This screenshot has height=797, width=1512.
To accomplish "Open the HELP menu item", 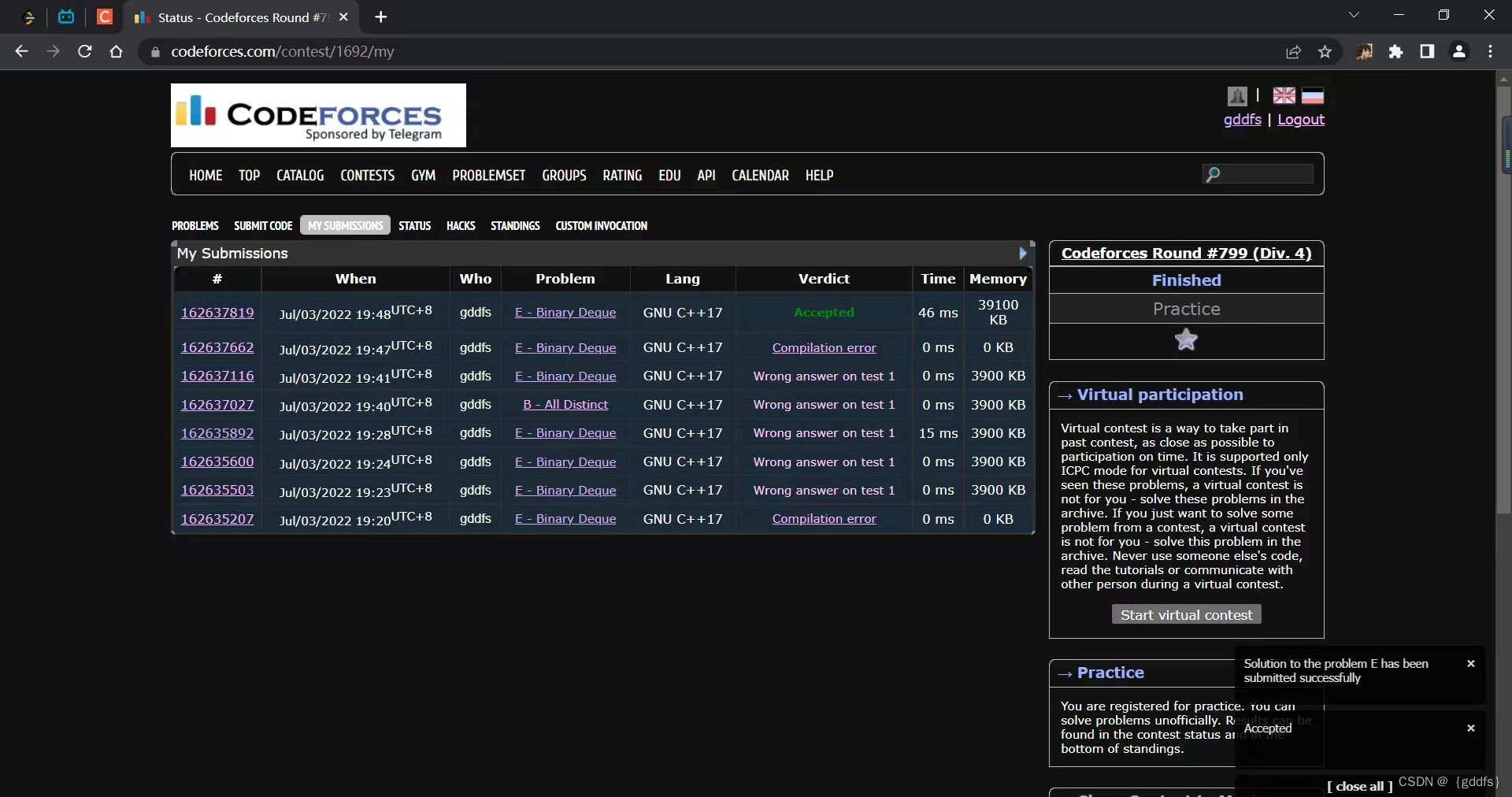I will click(x=819, y=175).
